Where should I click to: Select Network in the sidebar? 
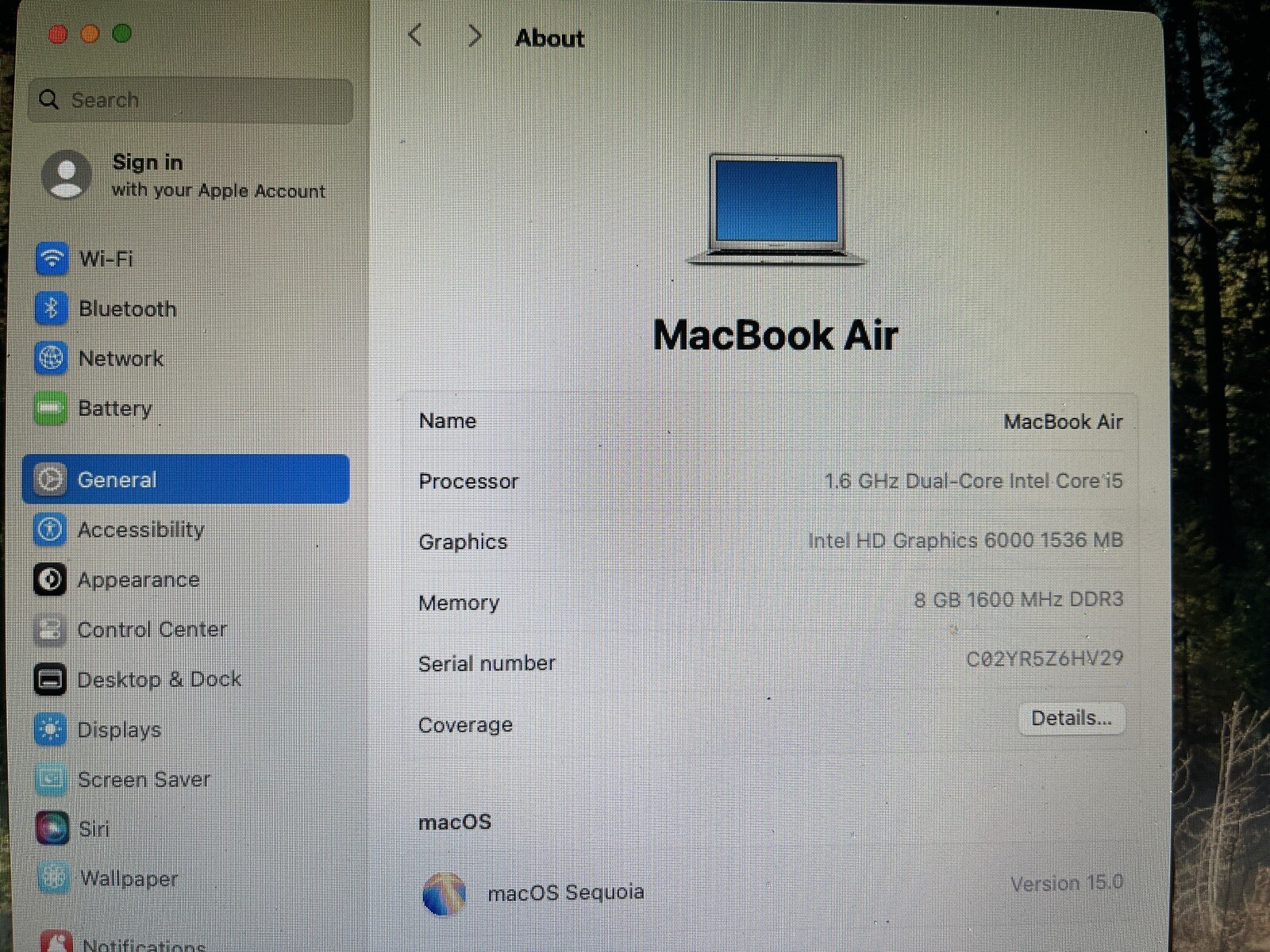[x=187, y=359]
